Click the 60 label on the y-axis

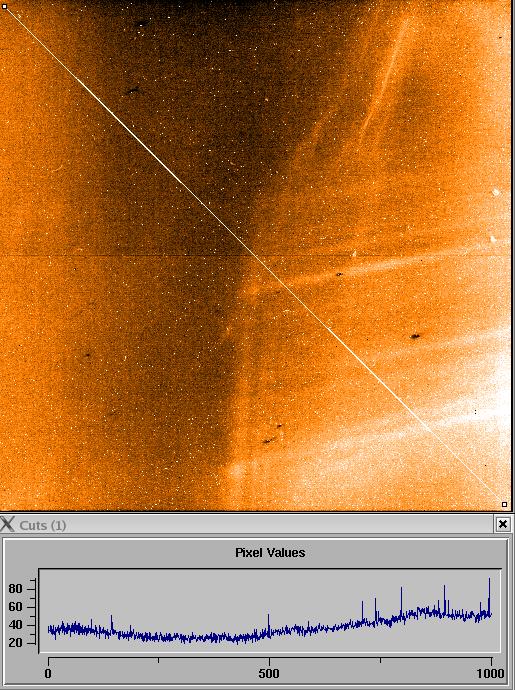15,607
